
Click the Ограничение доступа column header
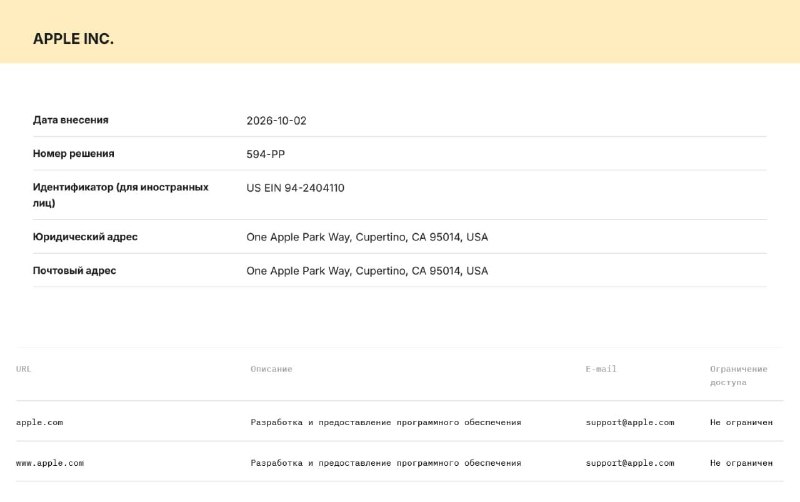click(739, 375)
